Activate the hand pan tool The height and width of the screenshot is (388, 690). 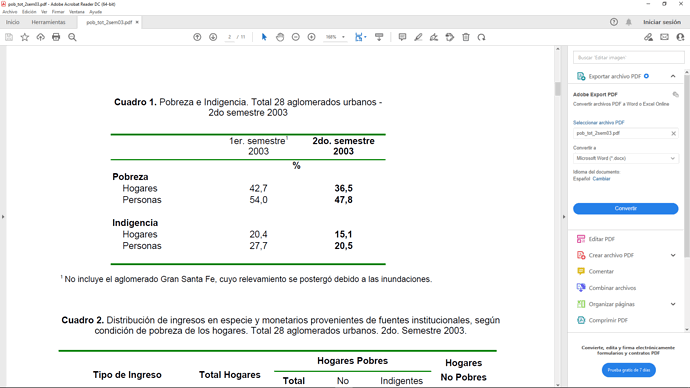[x=280, y=37]
